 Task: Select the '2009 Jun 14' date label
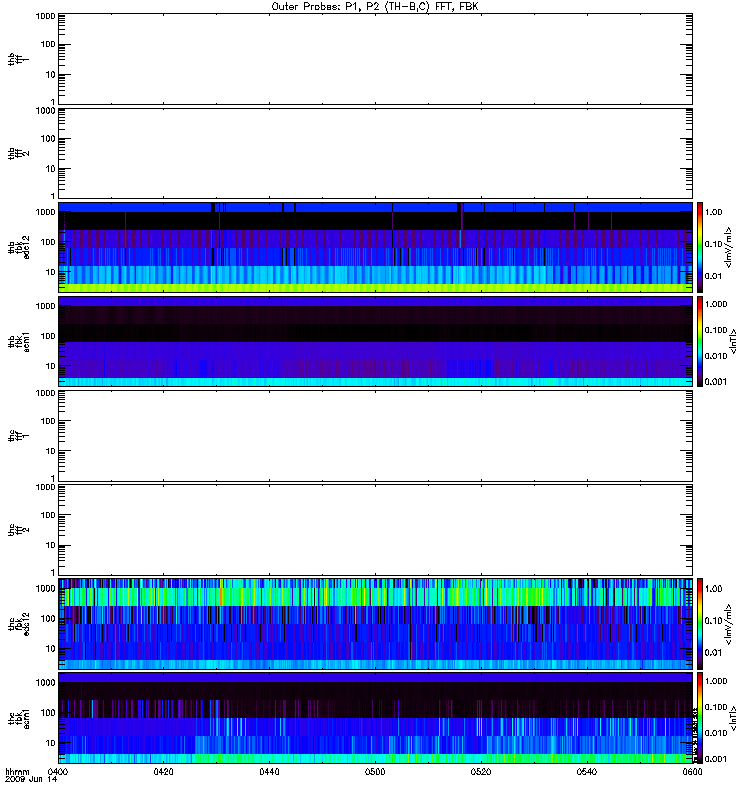coord(31,780)
